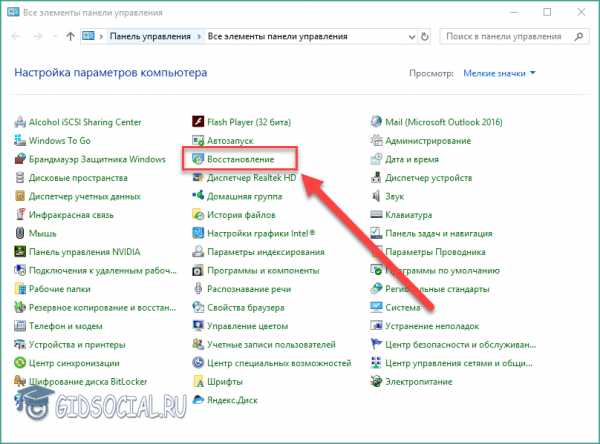
Task: Open the Диспетчер Realtek HD link
Action: 251,178
